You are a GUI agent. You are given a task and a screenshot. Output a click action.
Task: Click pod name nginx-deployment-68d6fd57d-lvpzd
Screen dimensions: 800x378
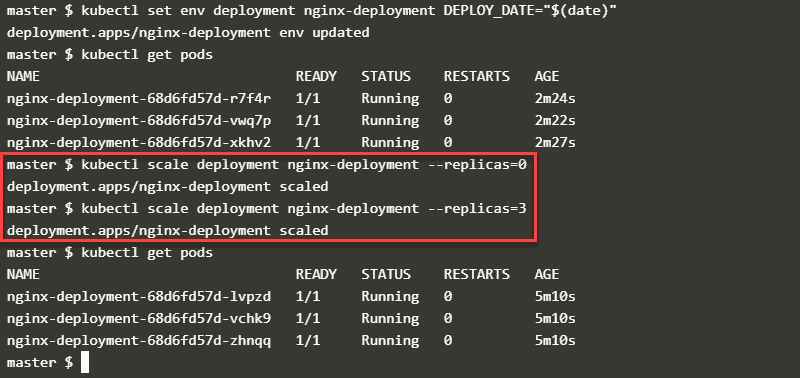click(139, 296)
